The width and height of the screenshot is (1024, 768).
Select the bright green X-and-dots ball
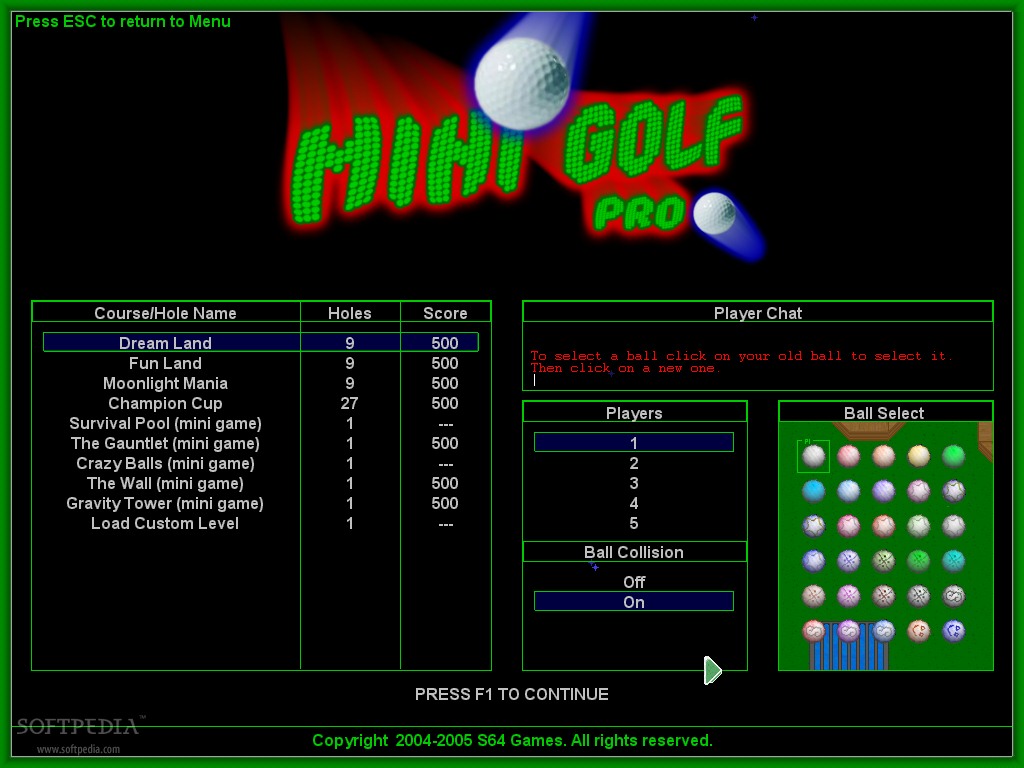coord(919,560)
